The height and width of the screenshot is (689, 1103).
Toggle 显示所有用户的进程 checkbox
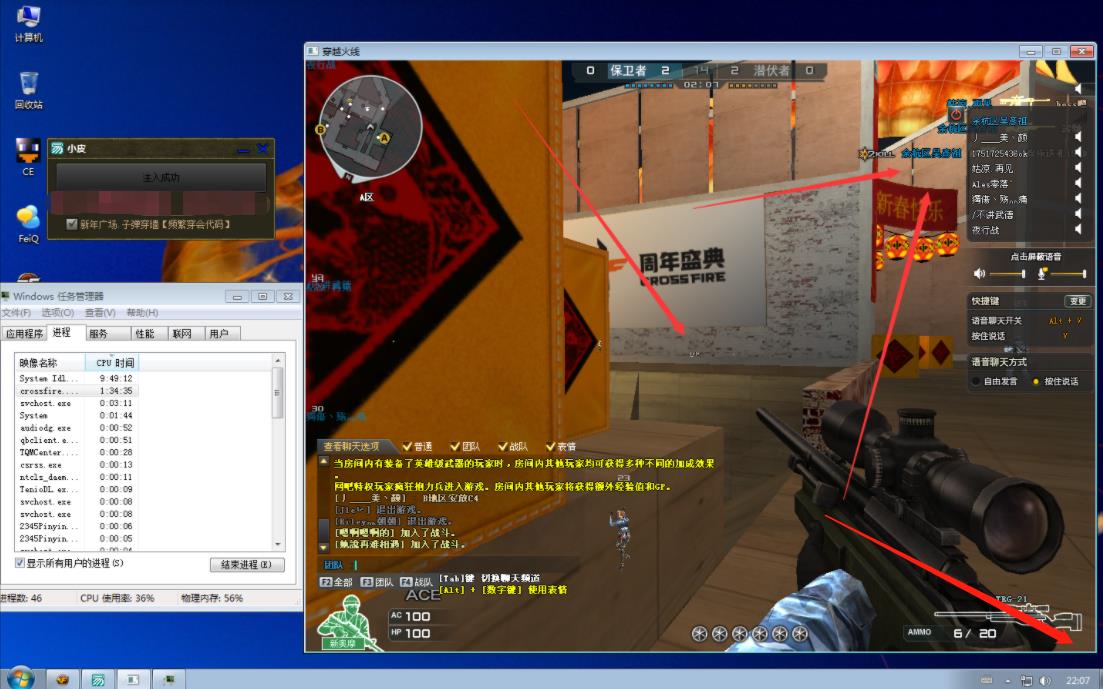(x=20, y=563)
